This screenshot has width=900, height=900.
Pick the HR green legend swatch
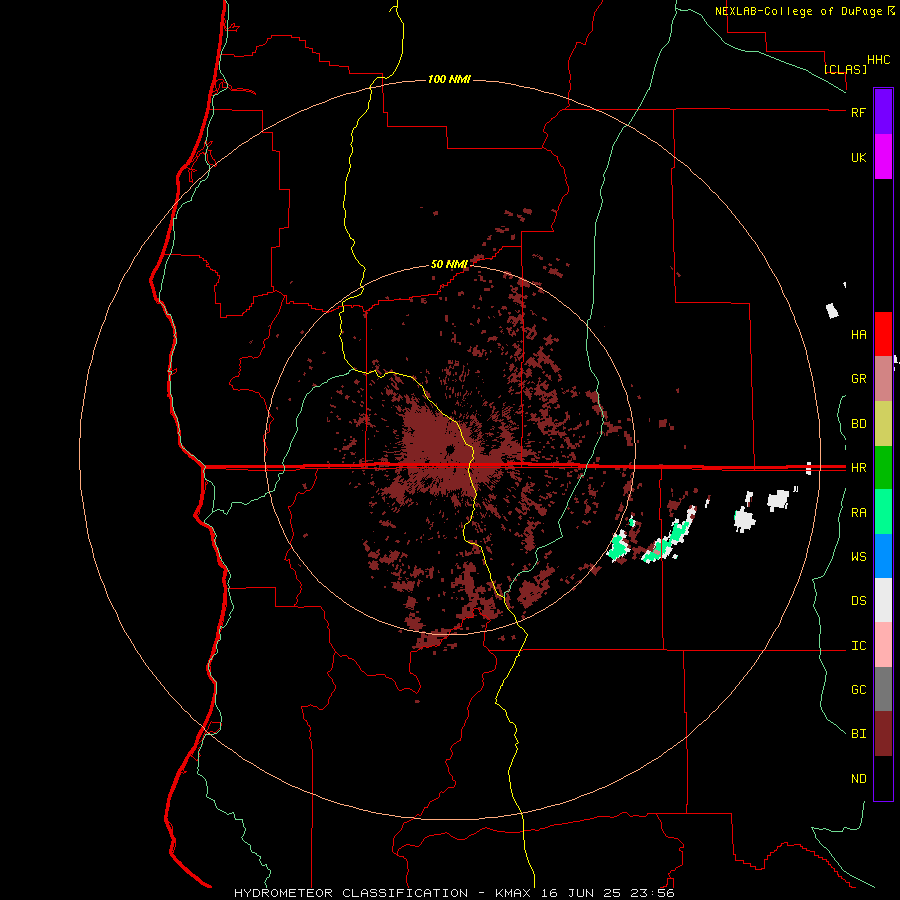[x=883, y=468]
